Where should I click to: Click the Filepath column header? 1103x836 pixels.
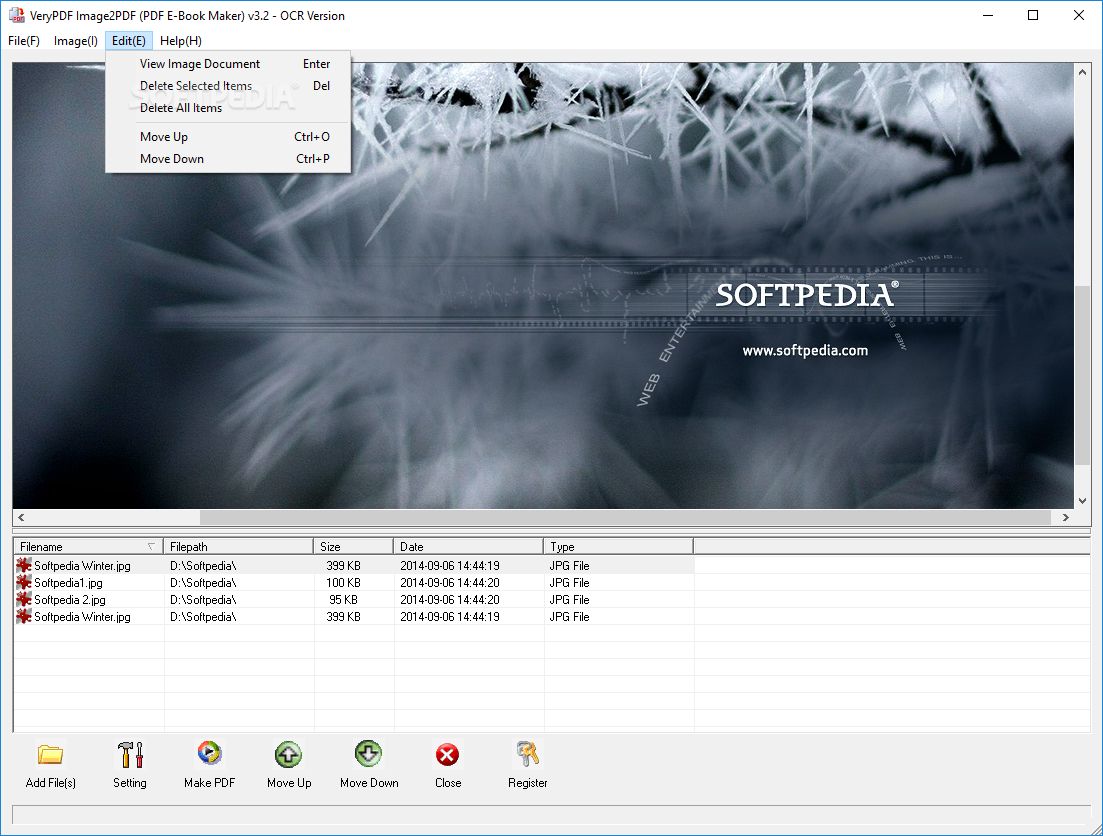point(238,547)
